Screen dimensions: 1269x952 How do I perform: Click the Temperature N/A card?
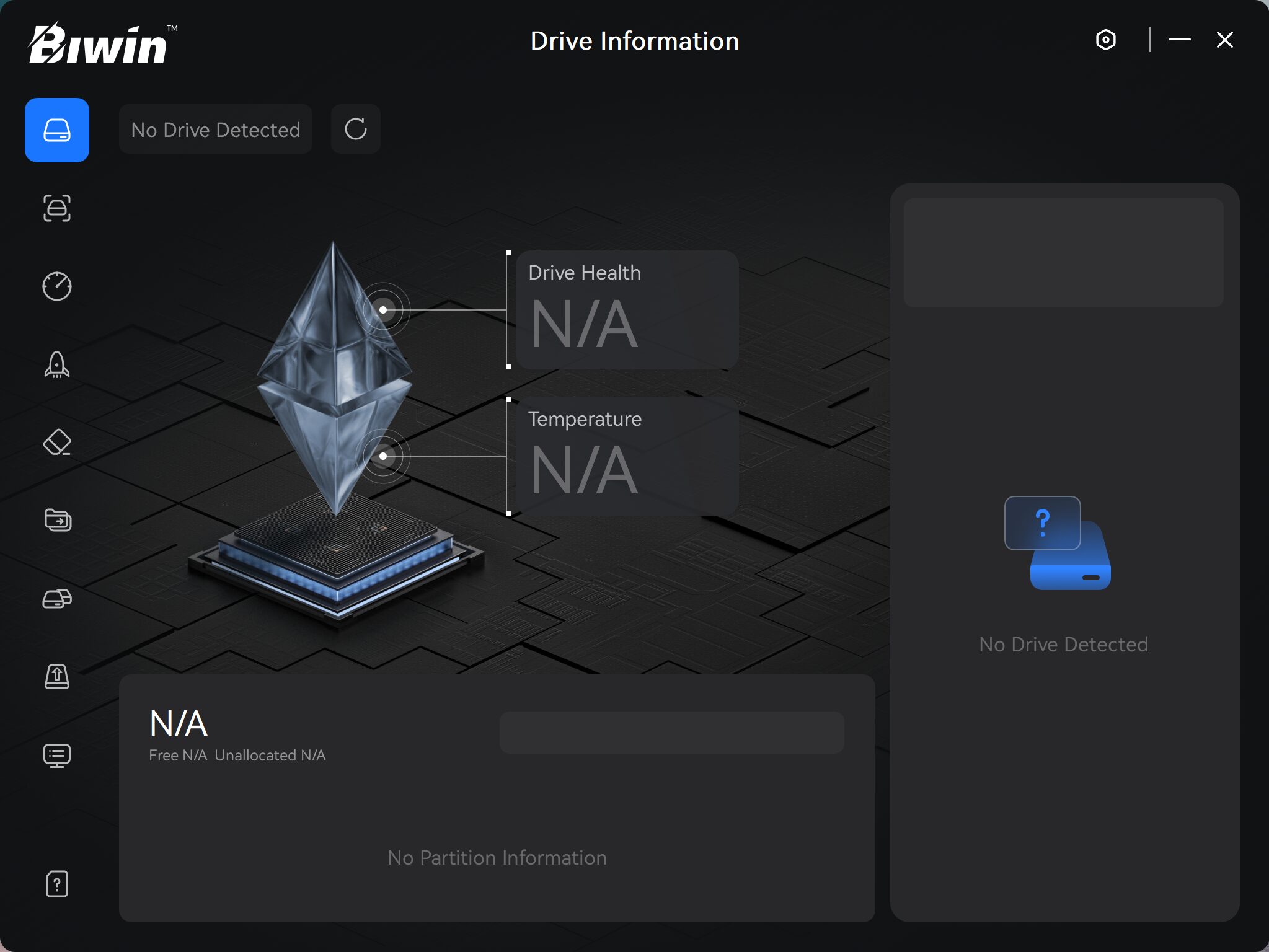(626, 456)
